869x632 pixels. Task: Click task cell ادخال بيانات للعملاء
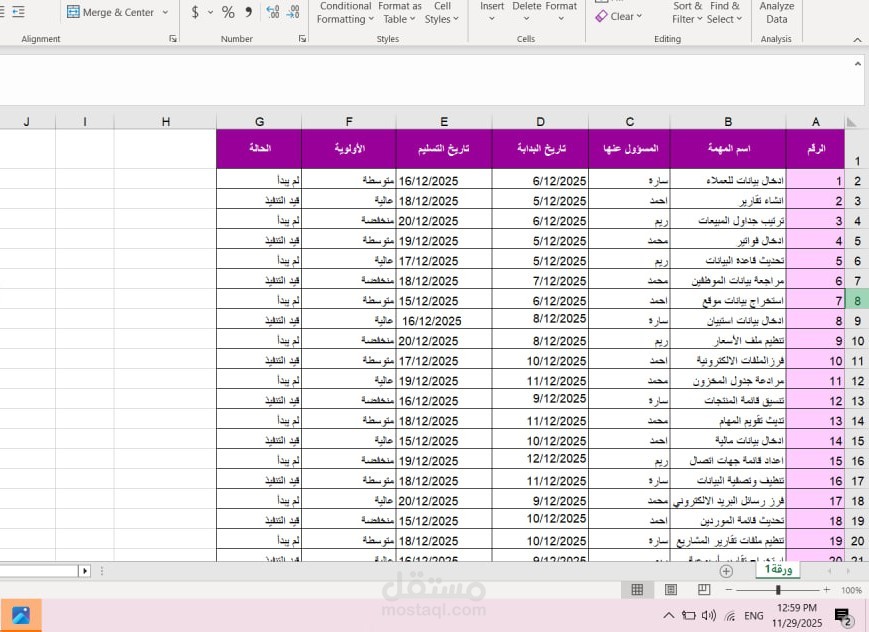coord(728,181)
